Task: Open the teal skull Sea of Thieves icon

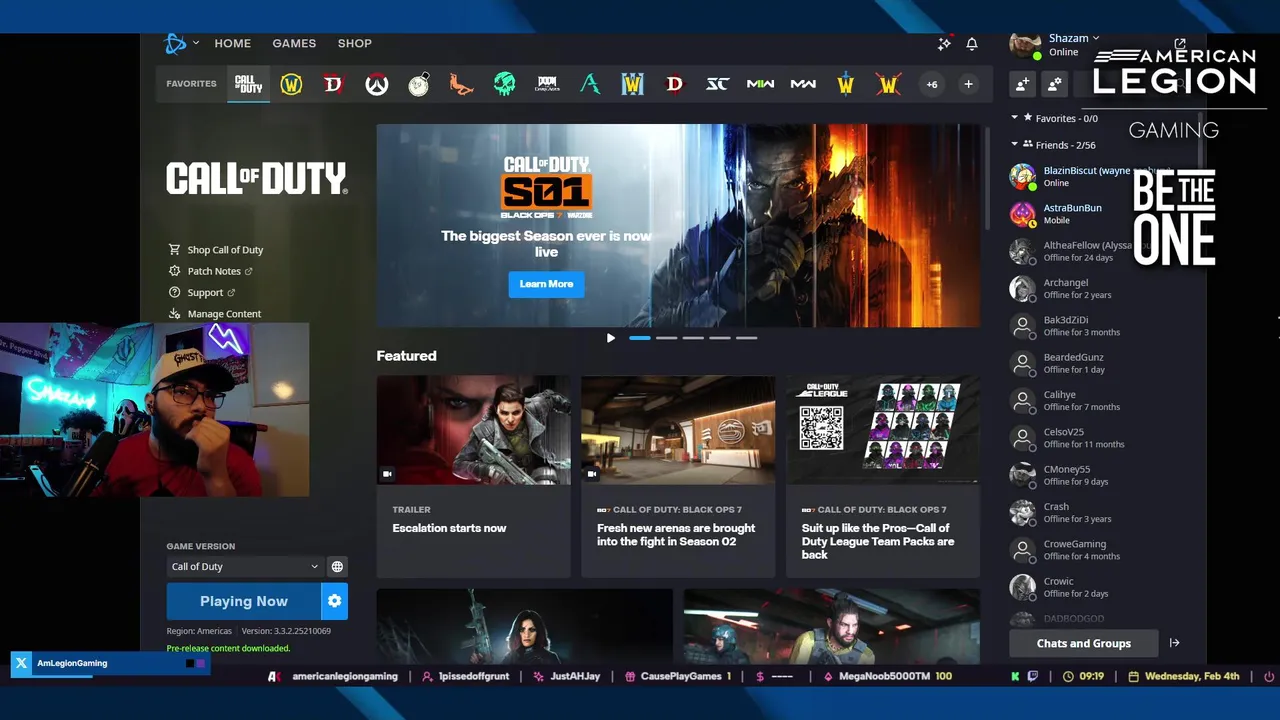Action: (x=504, y=84)
